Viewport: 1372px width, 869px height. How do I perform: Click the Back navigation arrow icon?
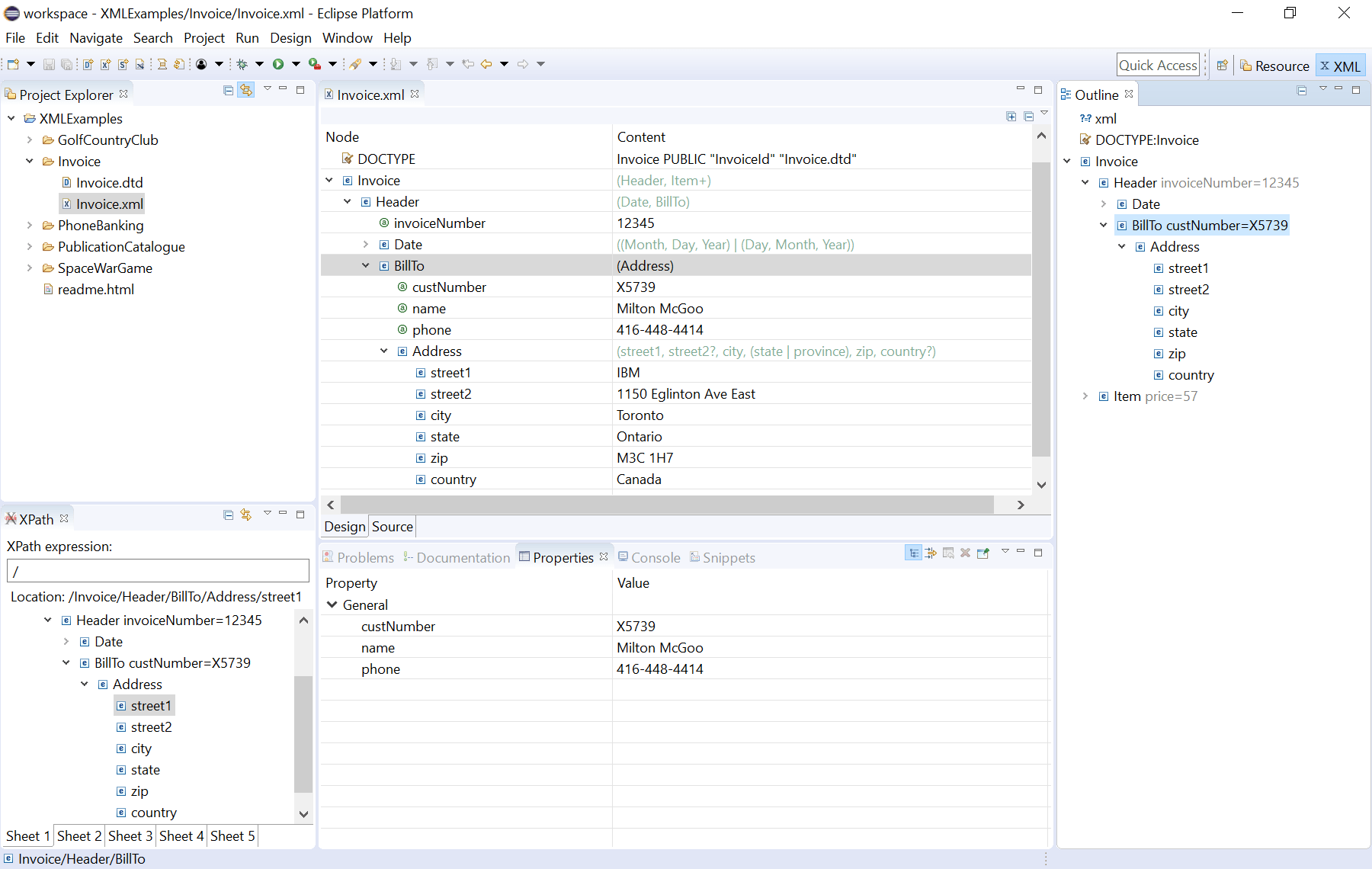[x=486, y=64]
